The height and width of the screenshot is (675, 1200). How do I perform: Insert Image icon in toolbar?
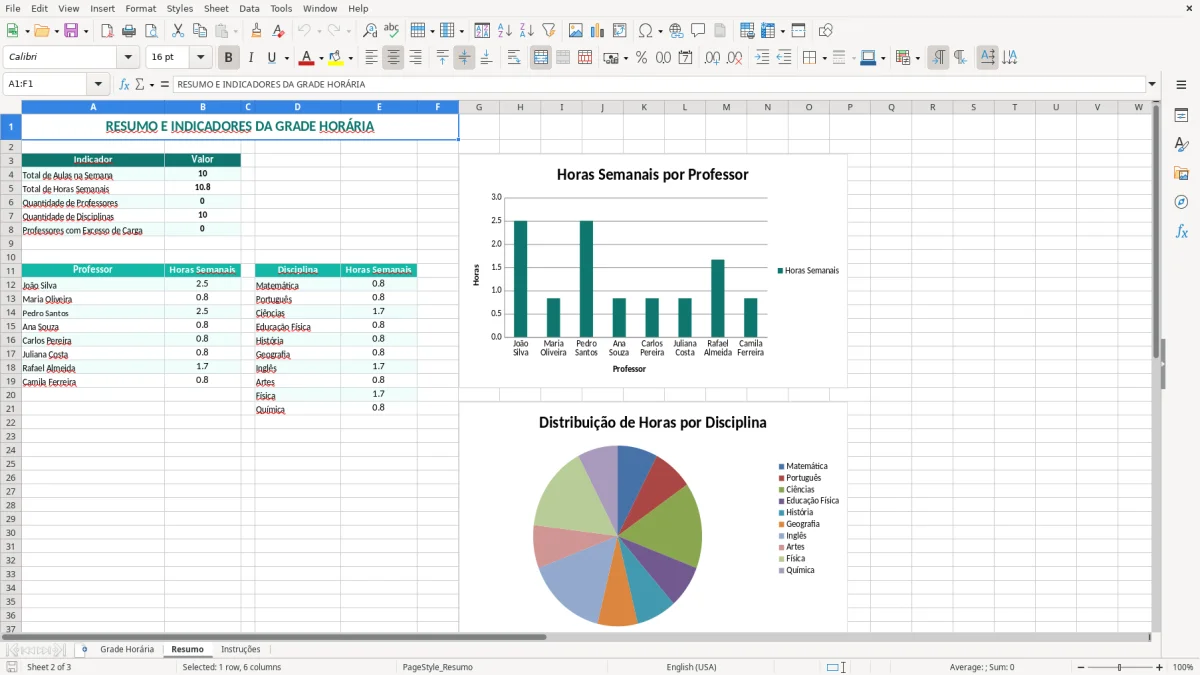[x=576, y=31]
